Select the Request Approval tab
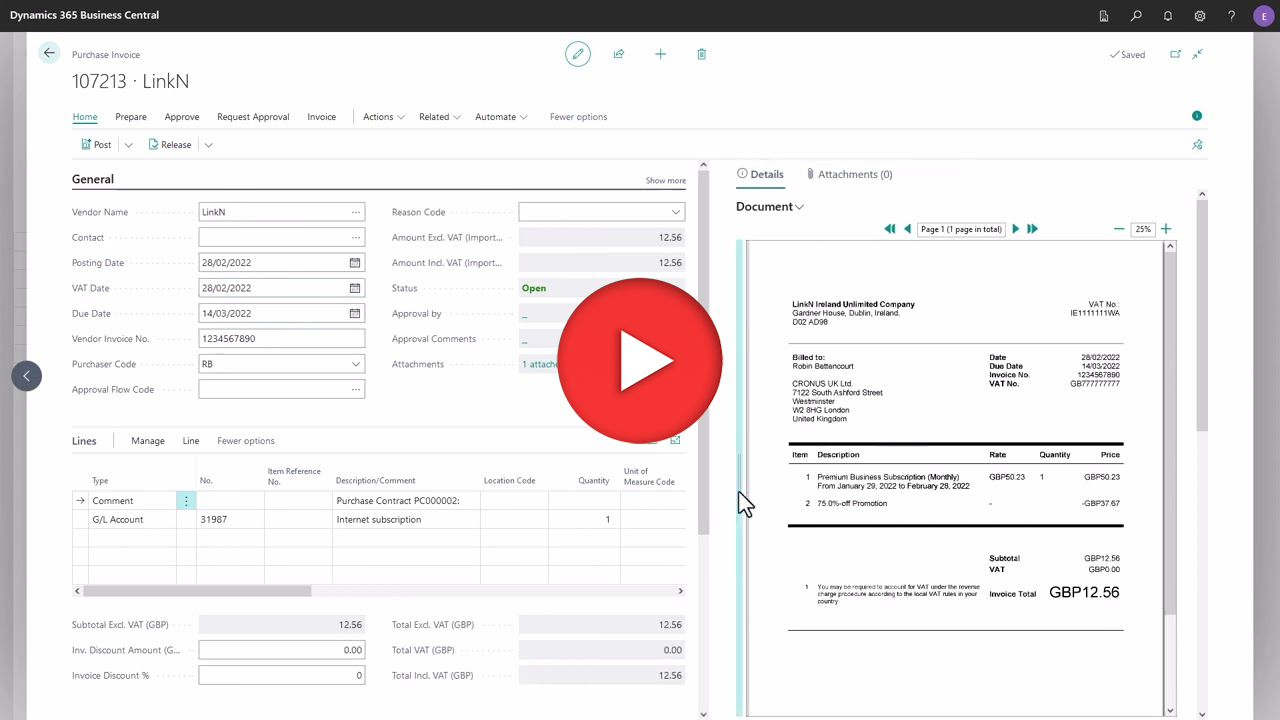This screenshot has width=1280, height=720. tap(253, 117)
